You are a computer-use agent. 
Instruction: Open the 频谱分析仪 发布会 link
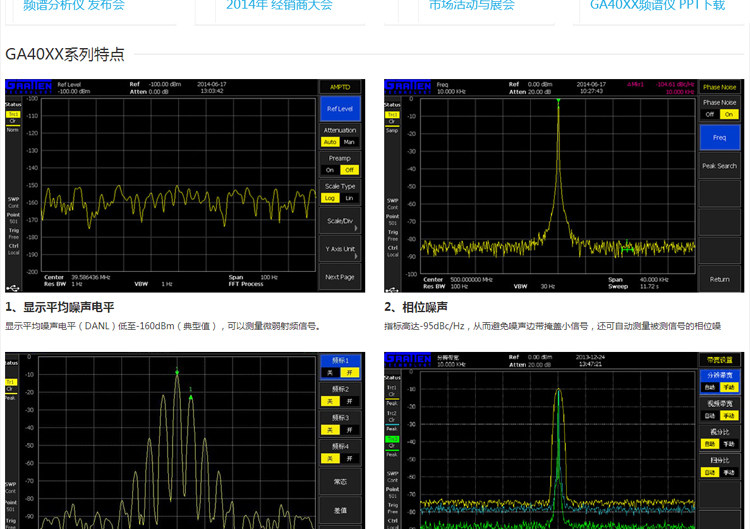coord(74,5)
